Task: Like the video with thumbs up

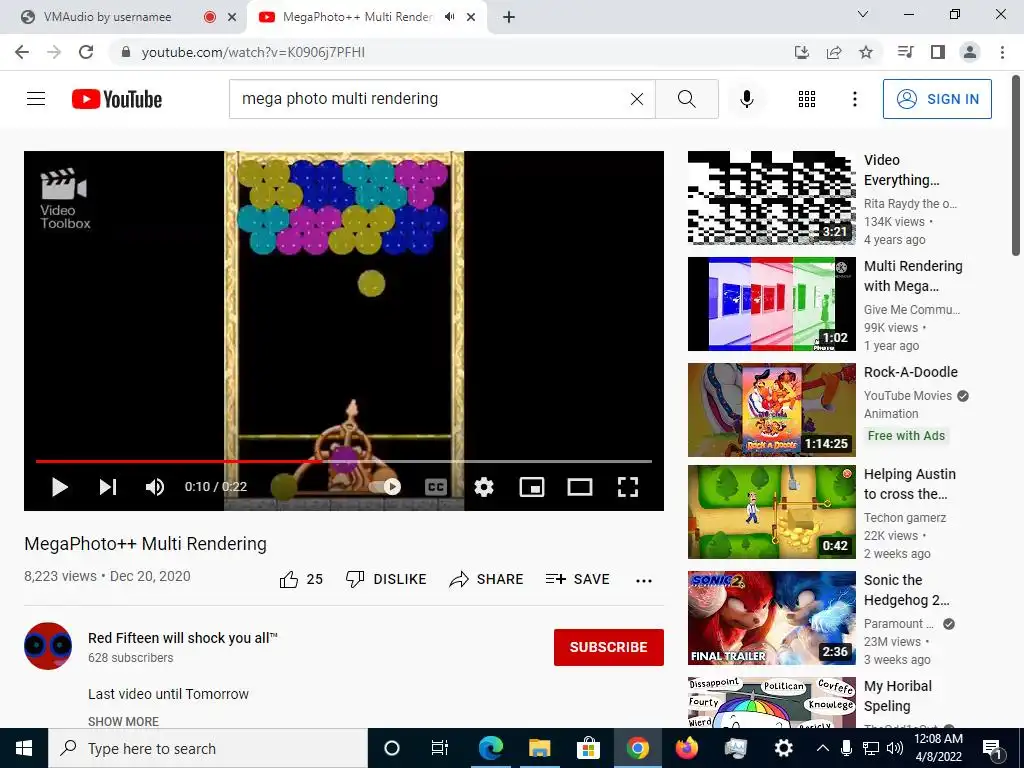Action: (301, 579)
